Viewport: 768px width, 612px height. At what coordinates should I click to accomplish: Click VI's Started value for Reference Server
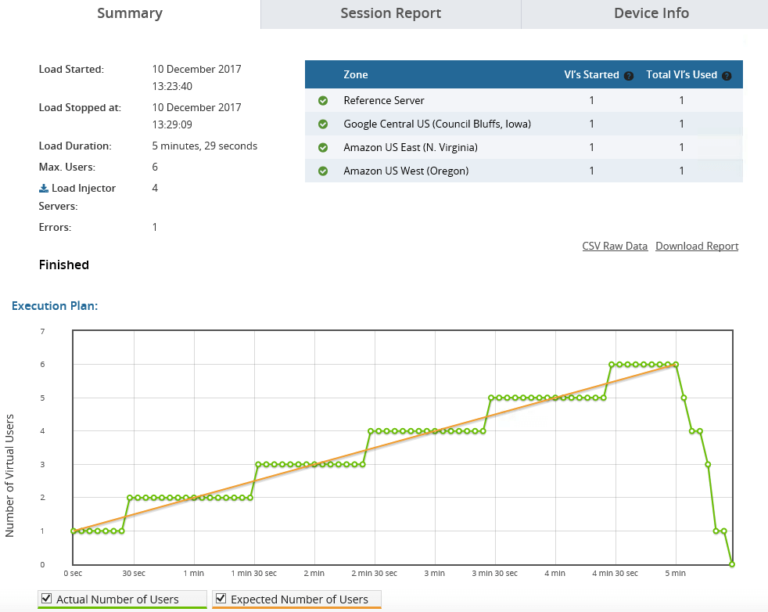(592, 100)
